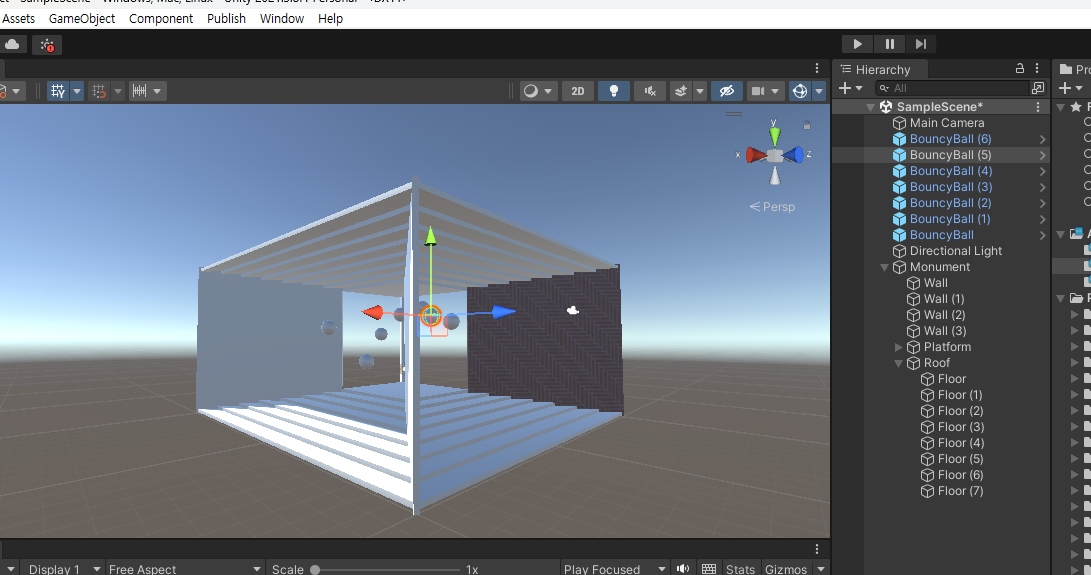Pause the game with the Pause button
This screenshot has height=575, width=1091.
coord(889,44)
